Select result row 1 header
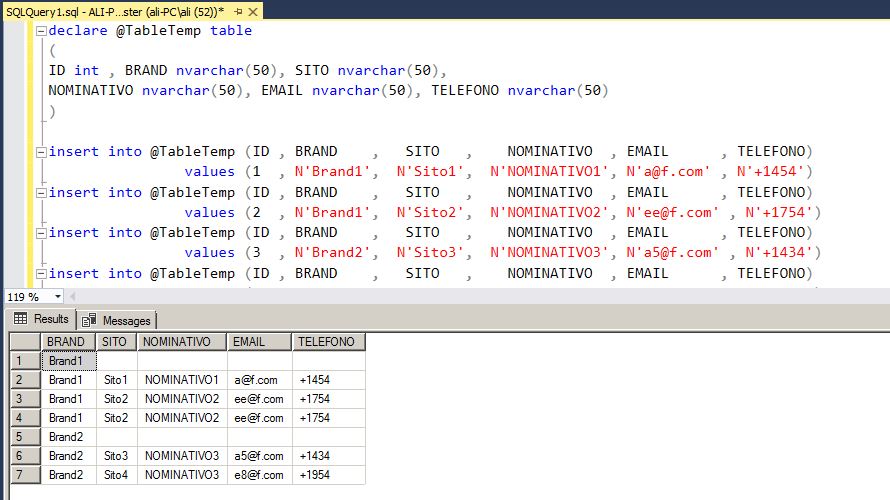The width and height of the screenshot is (890, 500). click(26, 361)
